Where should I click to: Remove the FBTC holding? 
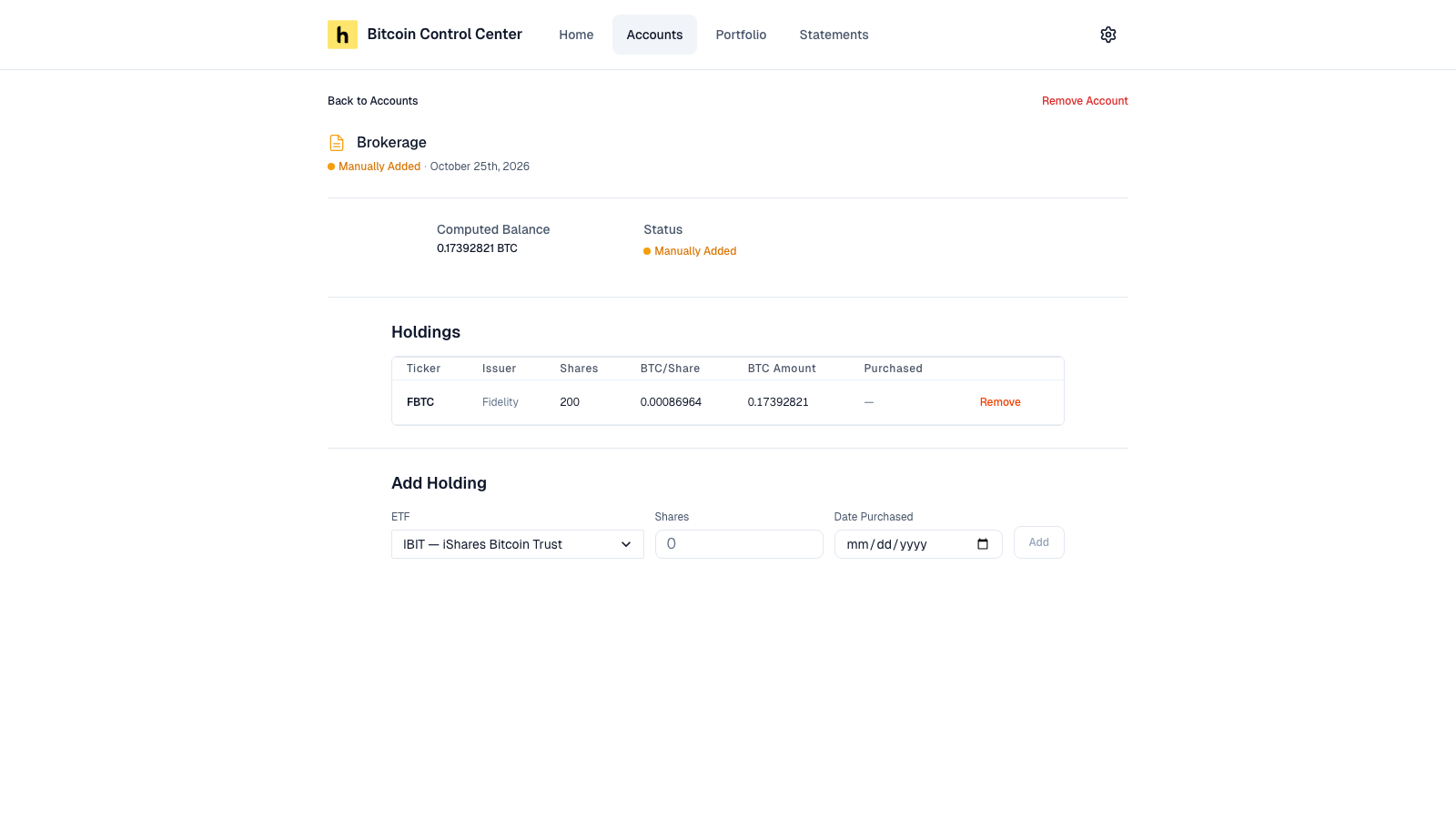click(x=1000, y=402)
